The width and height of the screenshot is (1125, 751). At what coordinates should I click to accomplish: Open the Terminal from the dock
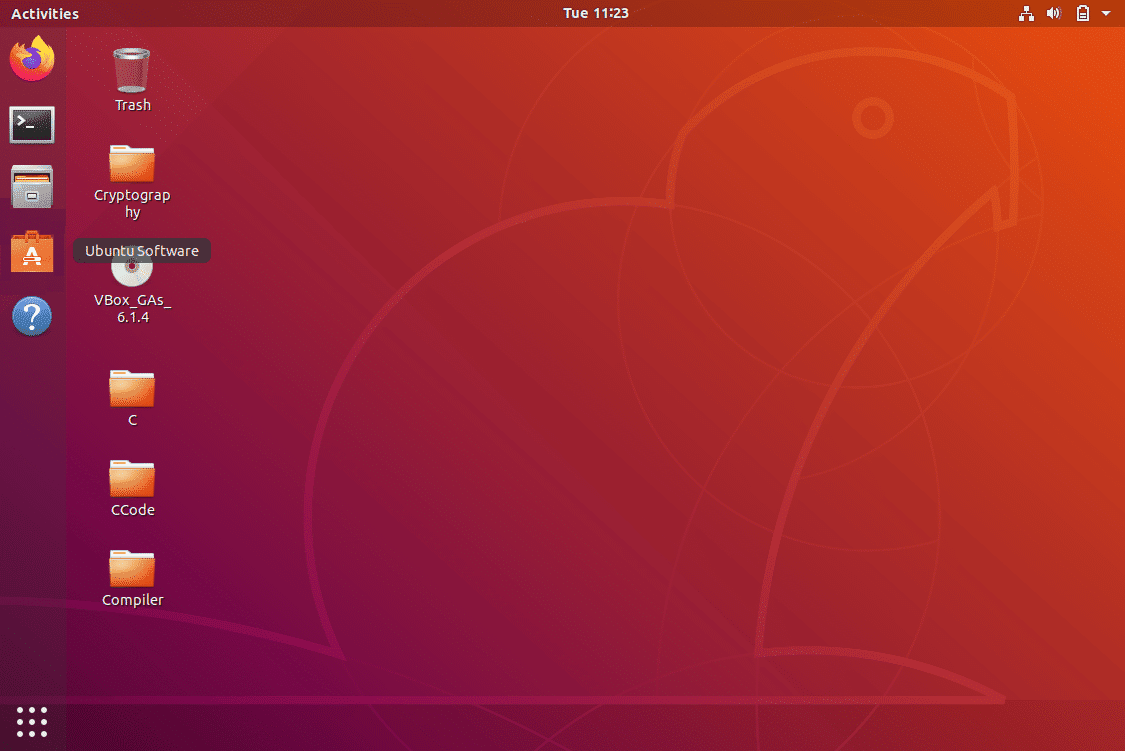tap(32, 125)
